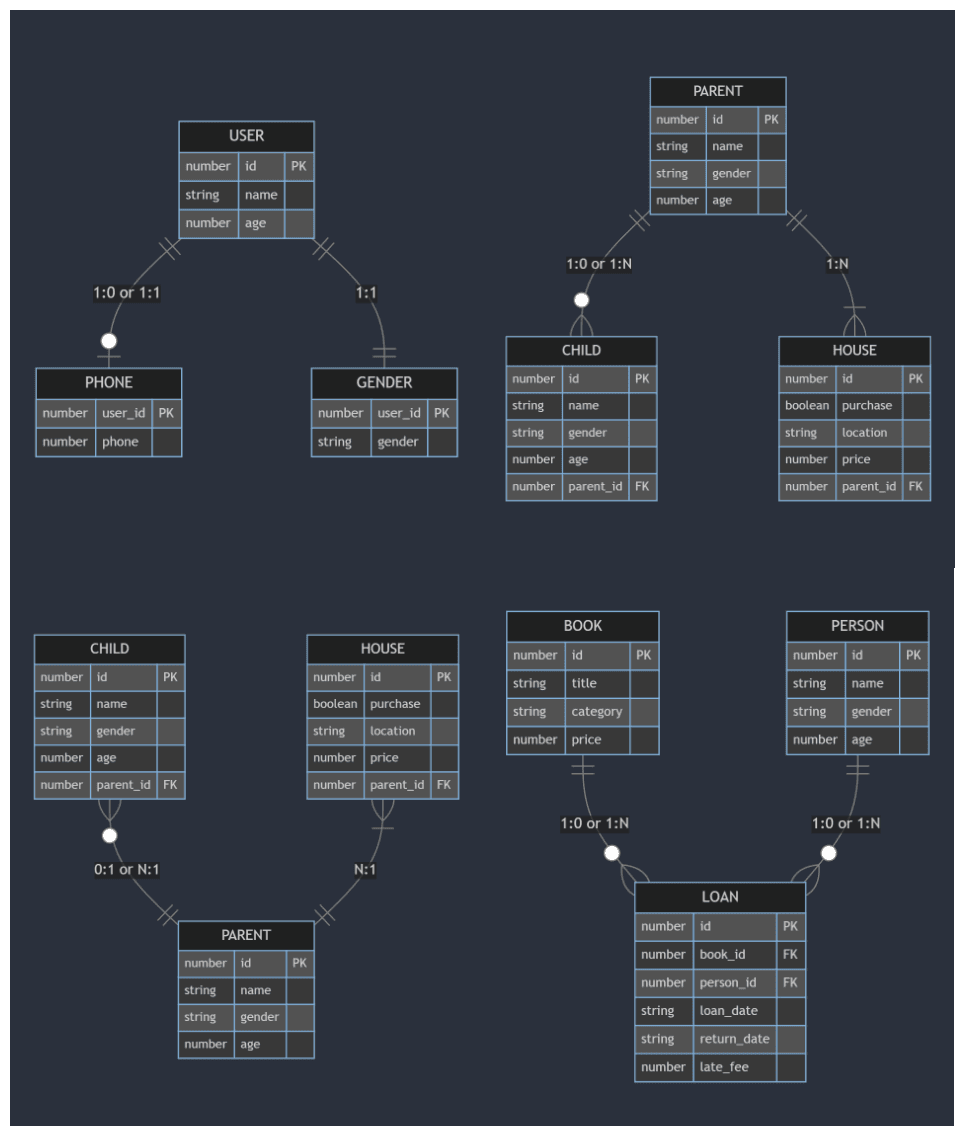This screenshot has width=964, height=1135.
Task: Select the 'N:1' relationship label
Action: point(365,869)
